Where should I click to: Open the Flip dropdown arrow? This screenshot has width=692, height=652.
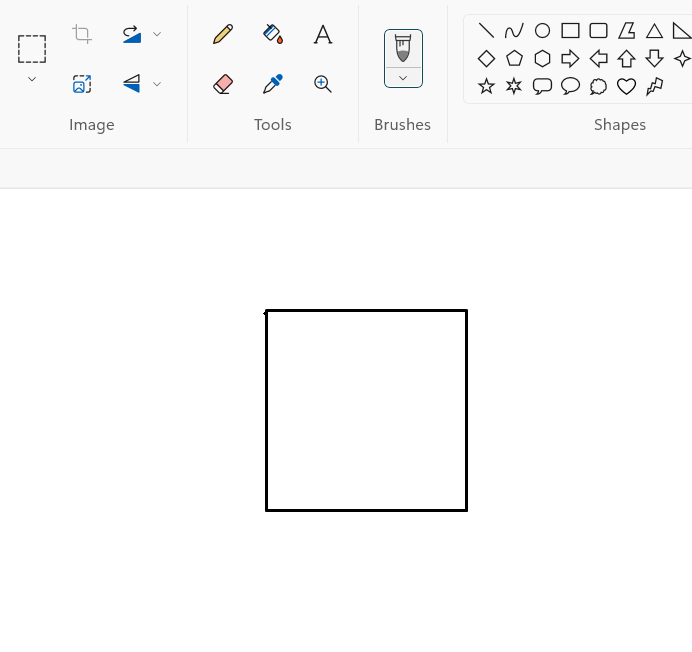(157, 84)
